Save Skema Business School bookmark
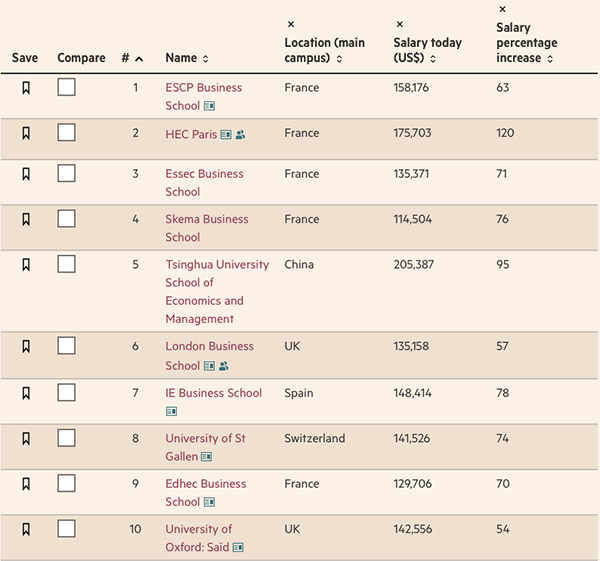 click(x=26, y=219)
